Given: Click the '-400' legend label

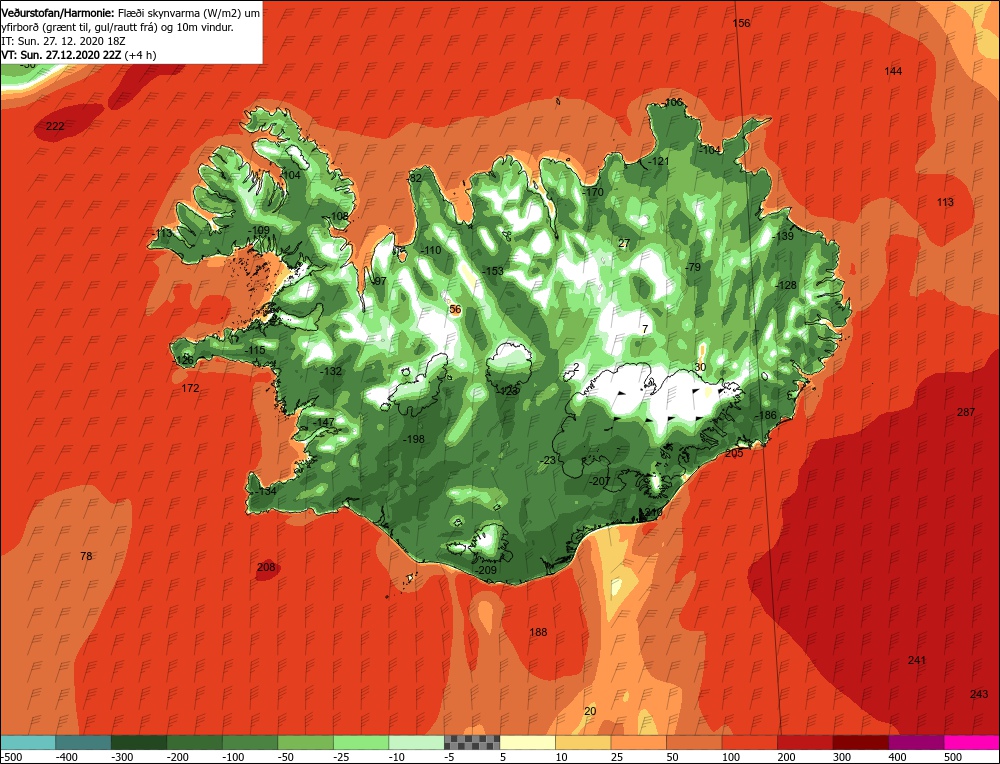Looking at the screenshot, I should coord(66,757).
